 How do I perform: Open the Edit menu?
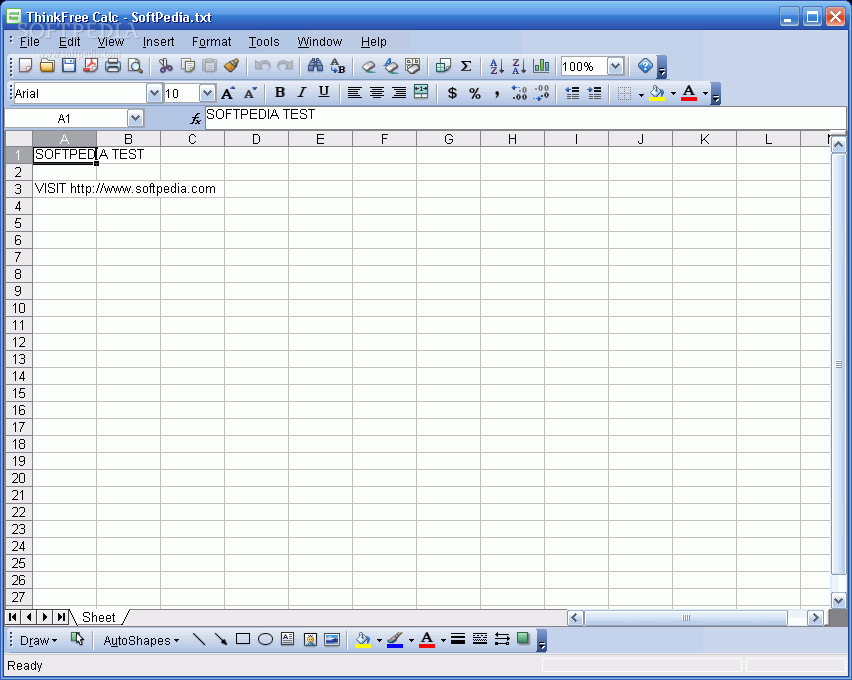[x=69, y=42]
